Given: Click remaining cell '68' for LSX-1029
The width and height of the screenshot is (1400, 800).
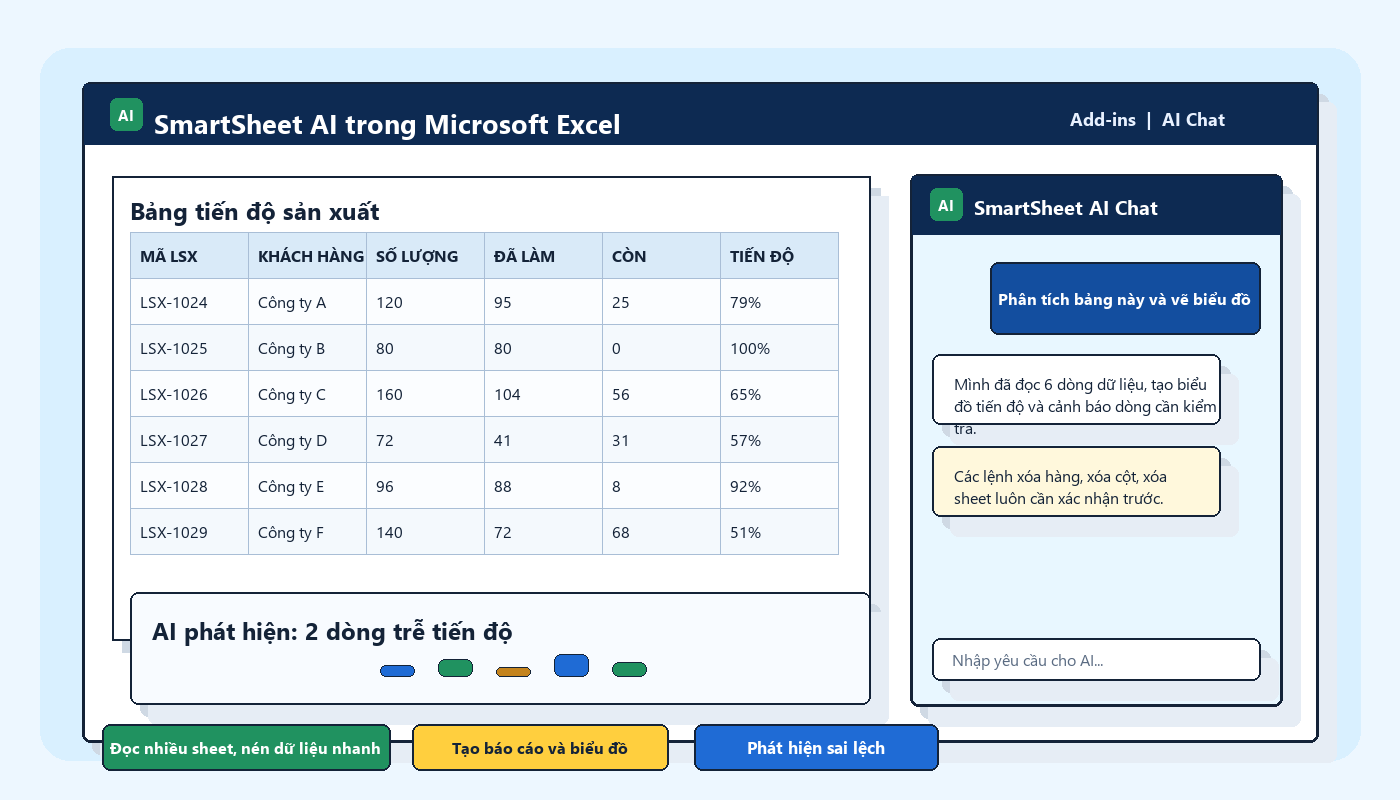Looking at the screenshot, I should (662, 532).
